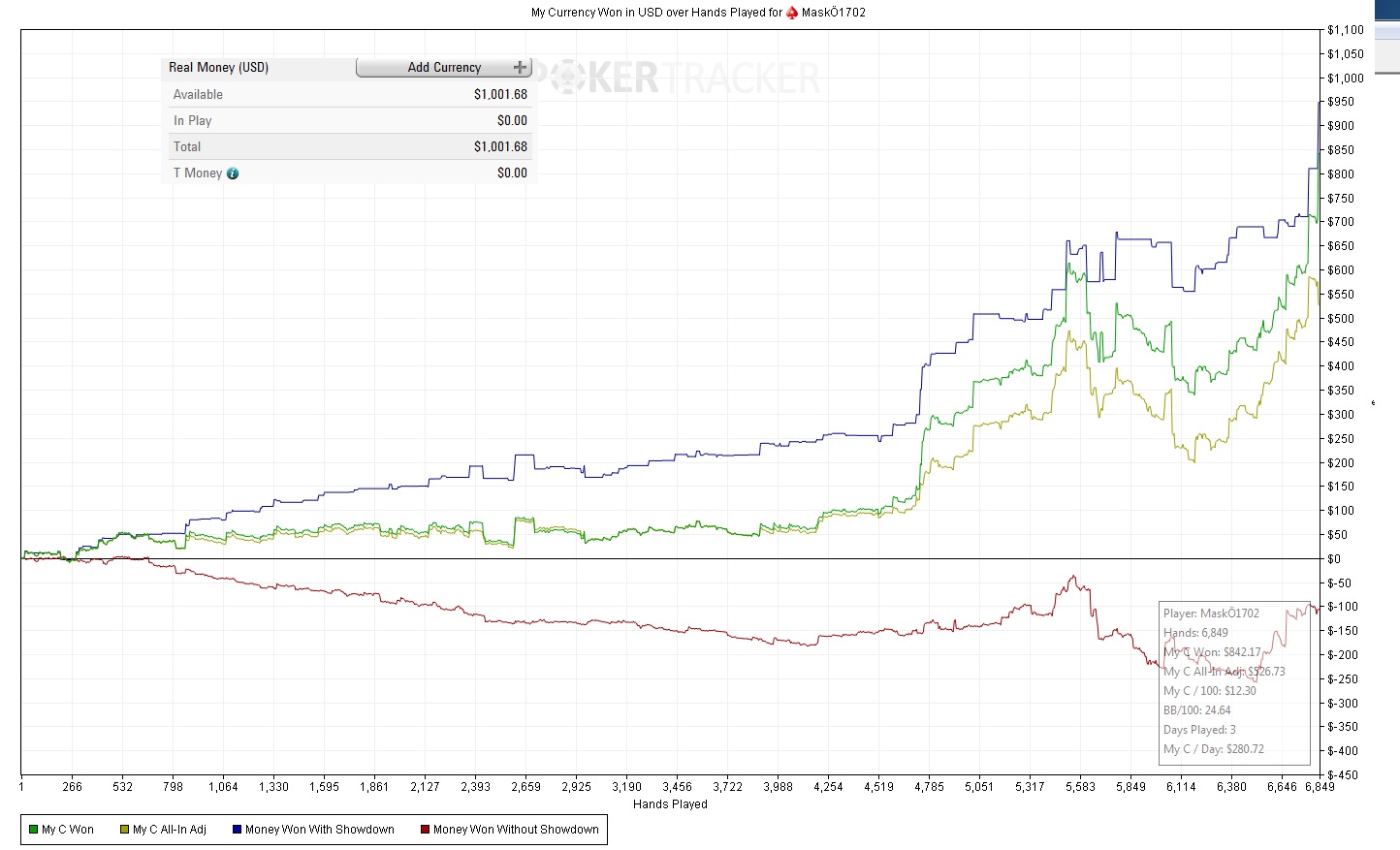The image size is (1400, 850).
Task: Click the Player: MaskÖ1702 tooltip line
Action: pyautogui.click(x=1211, y=614)
